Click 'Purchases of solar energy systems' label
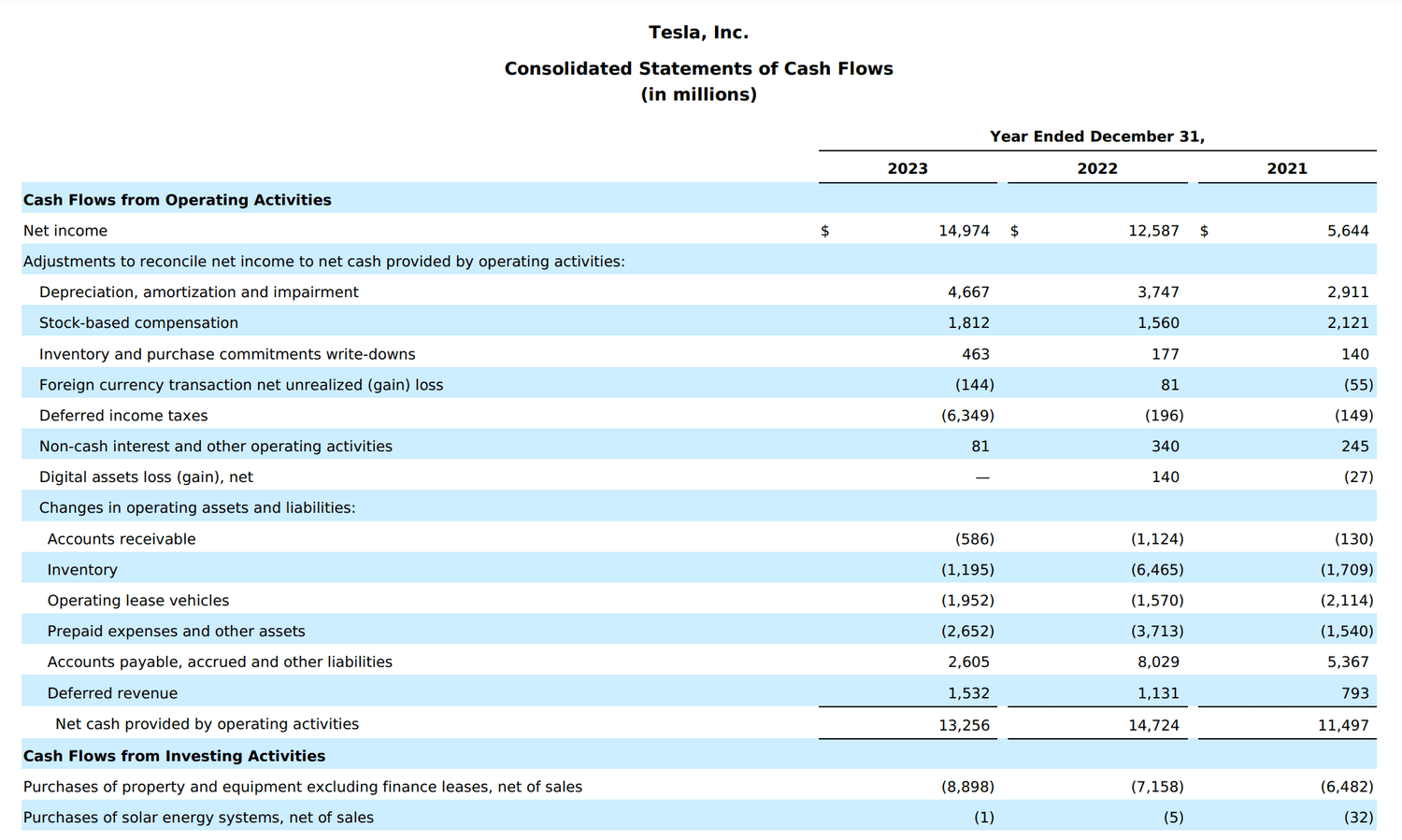1402x840 pixels. (198, 818)
